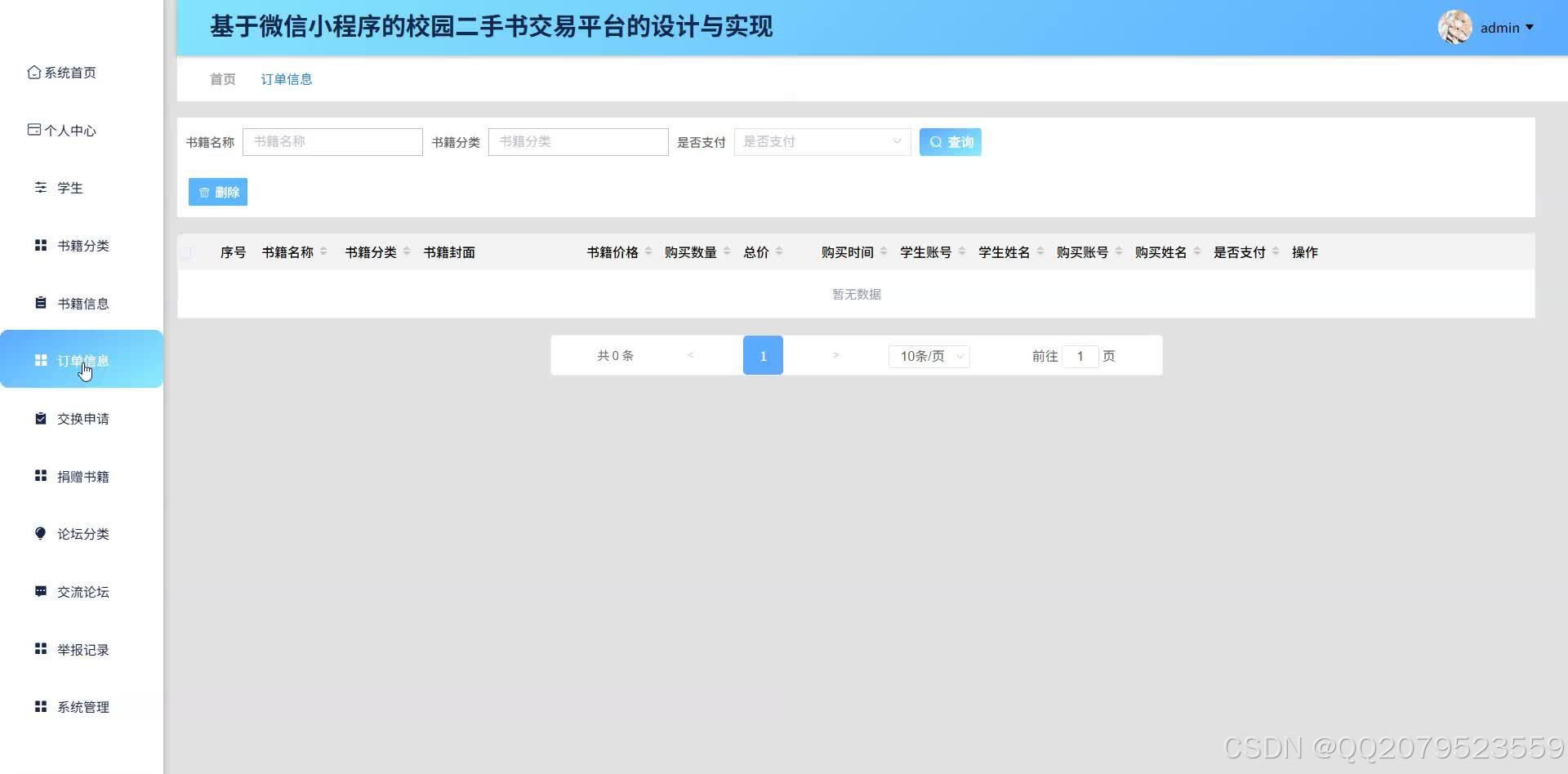Click the sliders icon beside 学生
Screen dimensions: 1568x774
(41, 188)
